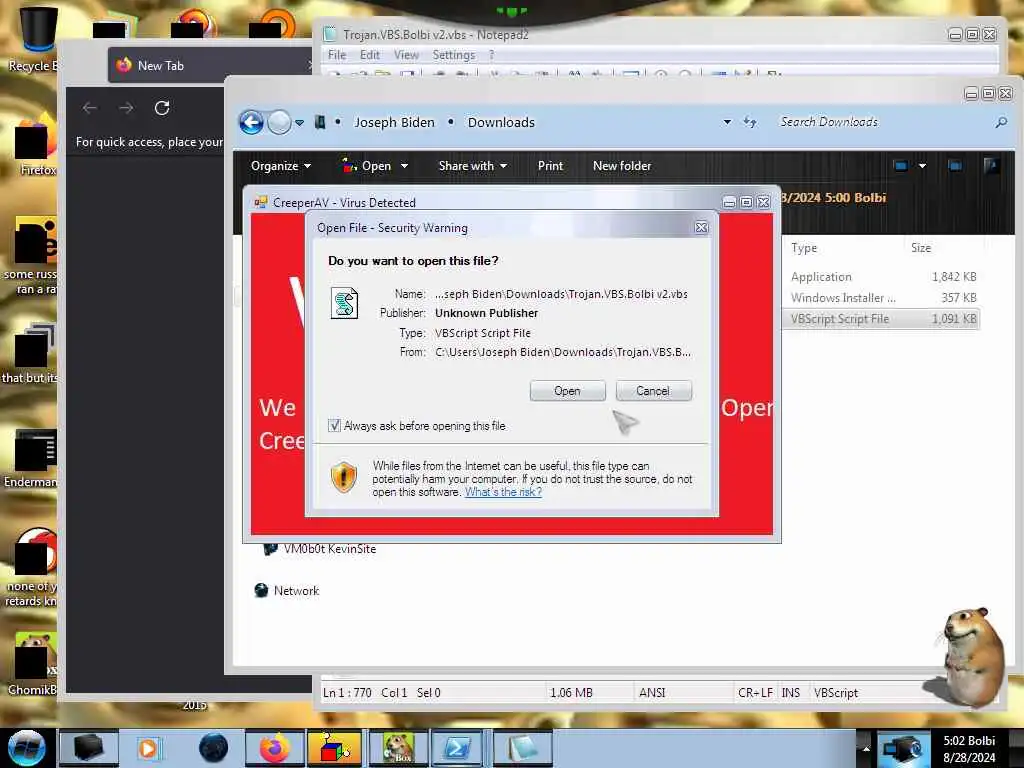The image size is (1024, 768).
Task: Click the hamster Box taskbar icon
Action: (x=398, y=748)
